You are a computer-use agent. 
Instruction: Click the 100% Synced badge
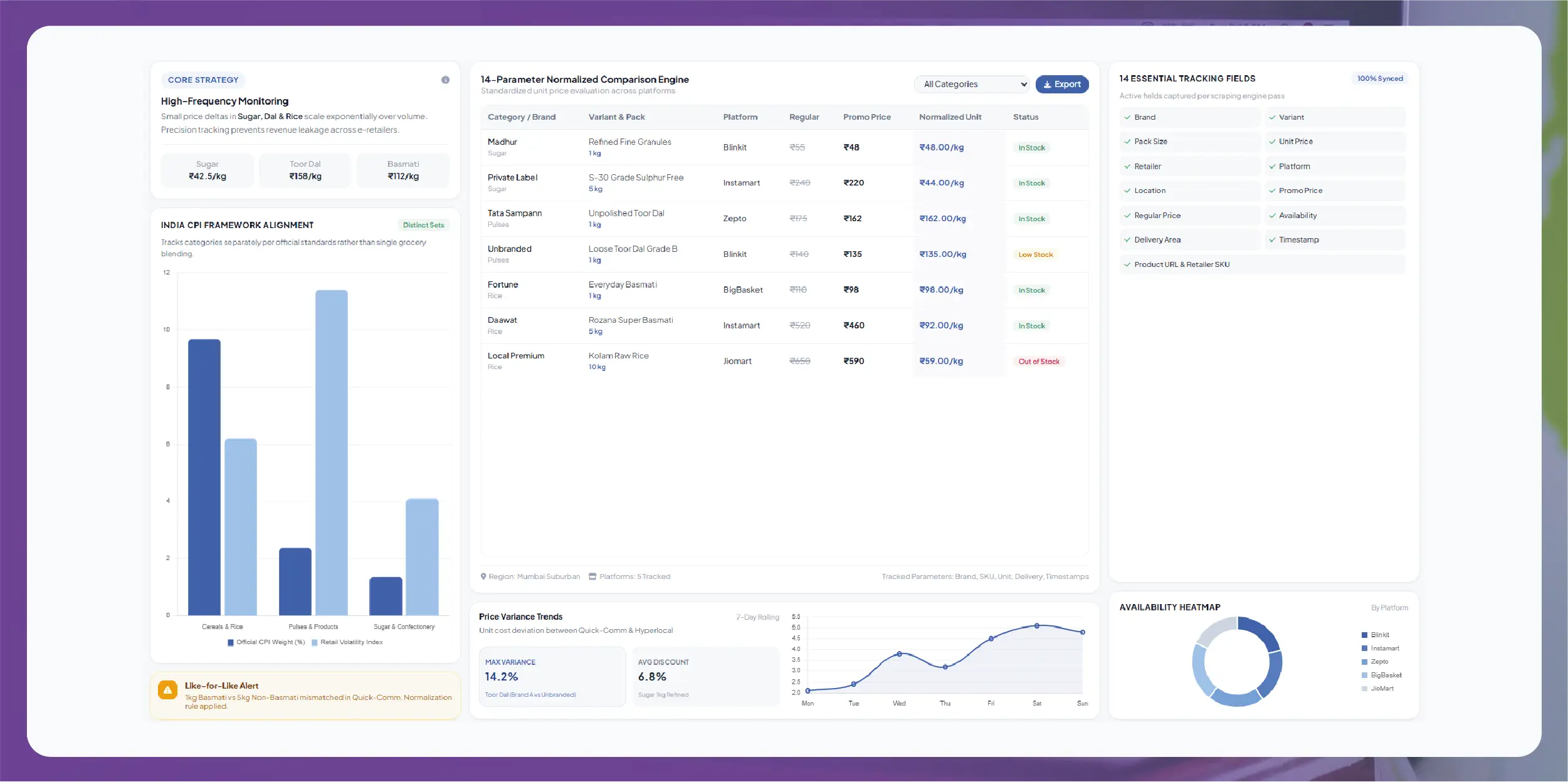point(1379,79)
